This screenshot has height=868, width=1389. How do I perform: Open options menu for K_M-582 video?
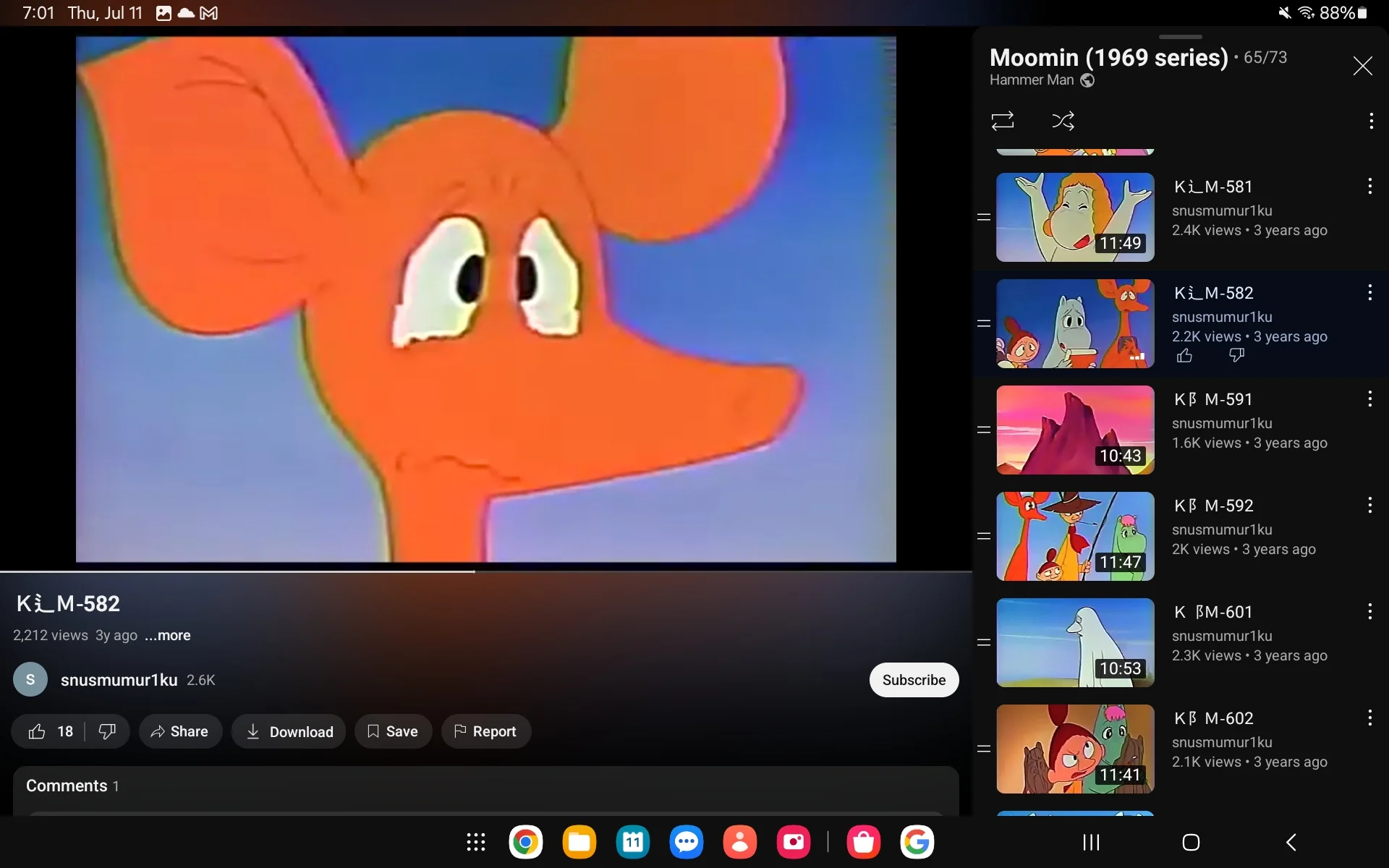point(1369,292)
